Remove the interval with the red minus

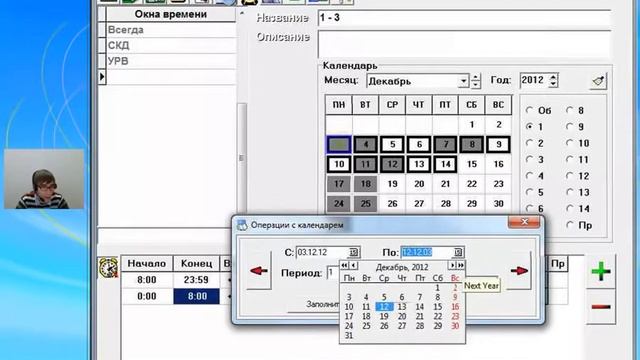point(601,307)
